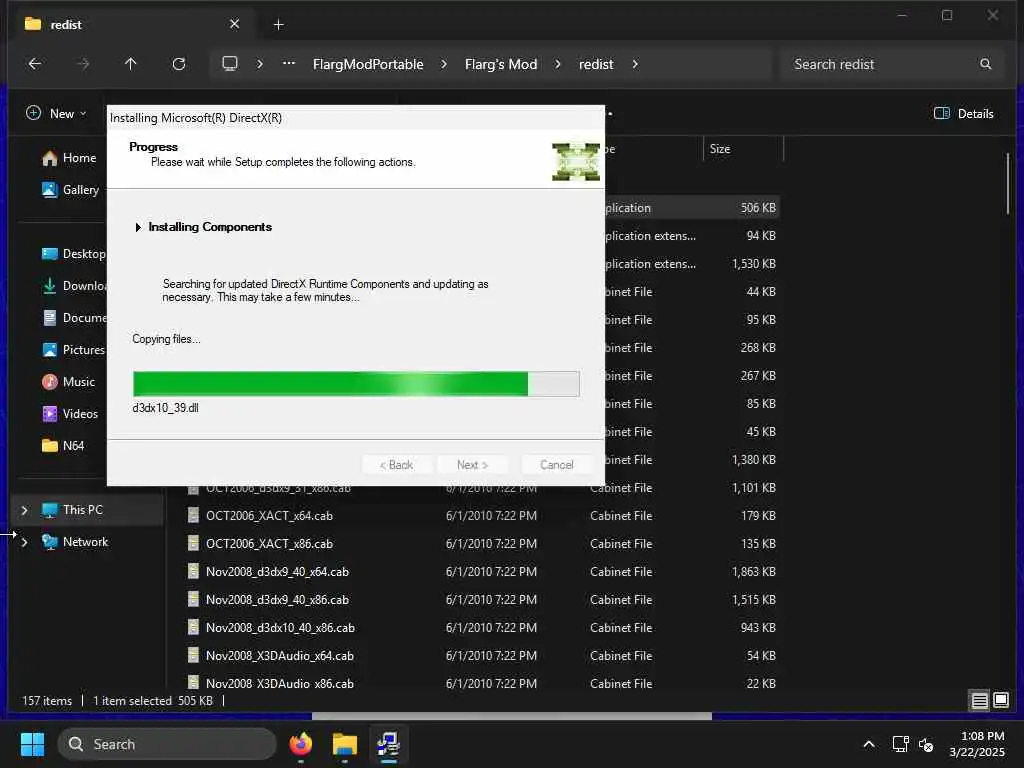The height and width of the screenshot is (768, 1024).
Task: Select Nov2008_d3dx9_40_x86.cab file
Action: (277, 600)
